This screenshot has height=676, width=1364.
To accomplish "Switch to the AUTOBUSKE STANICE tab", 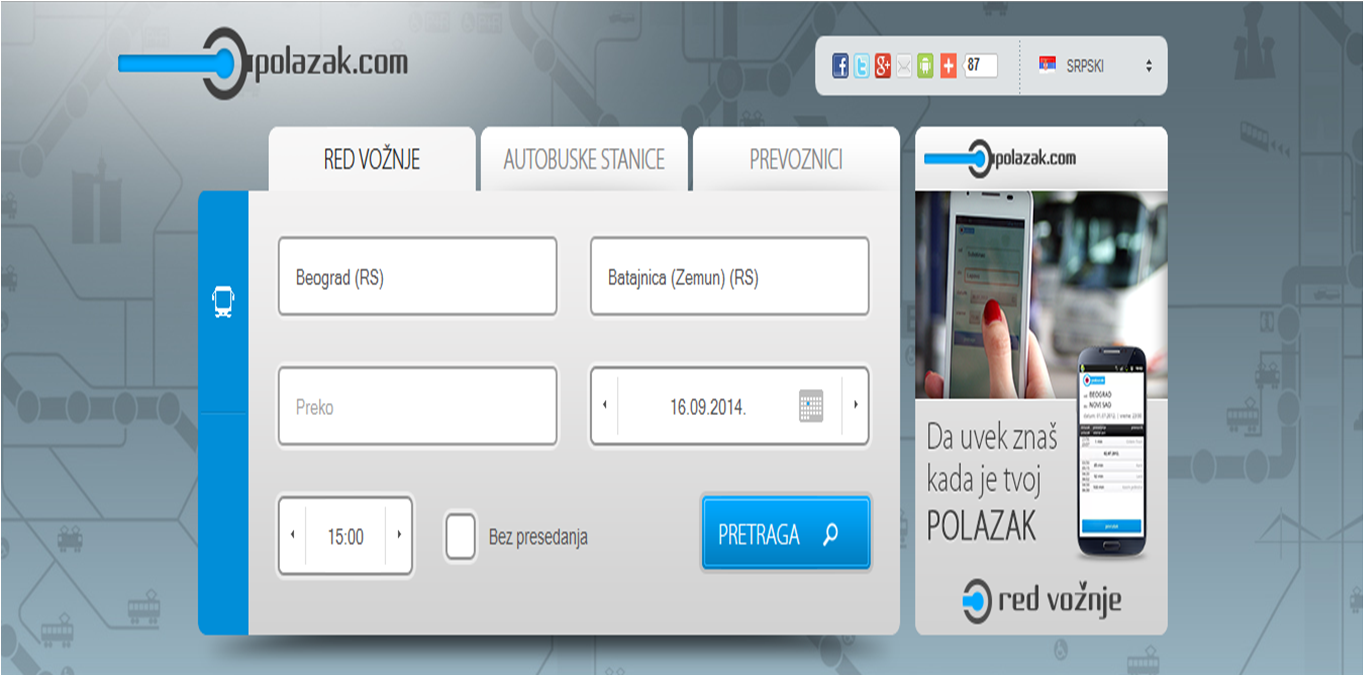I will (585, 157).
